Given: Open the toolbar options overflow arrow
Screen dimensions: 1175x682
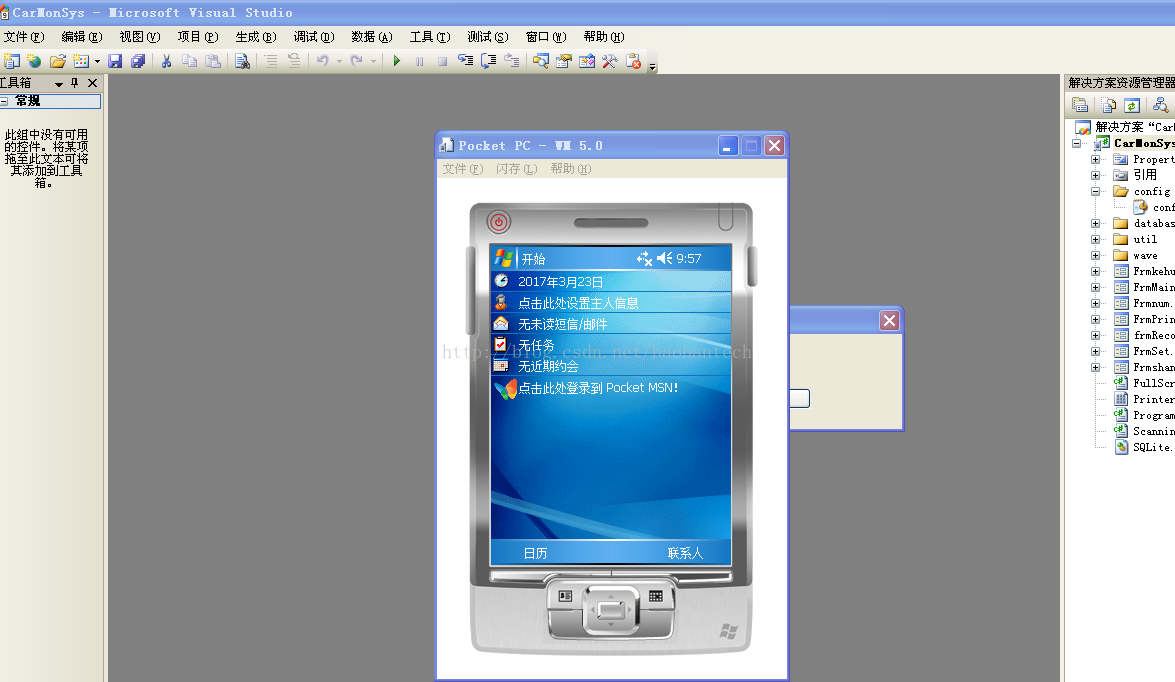Looking at the screenshot, I should click(653, 65).
